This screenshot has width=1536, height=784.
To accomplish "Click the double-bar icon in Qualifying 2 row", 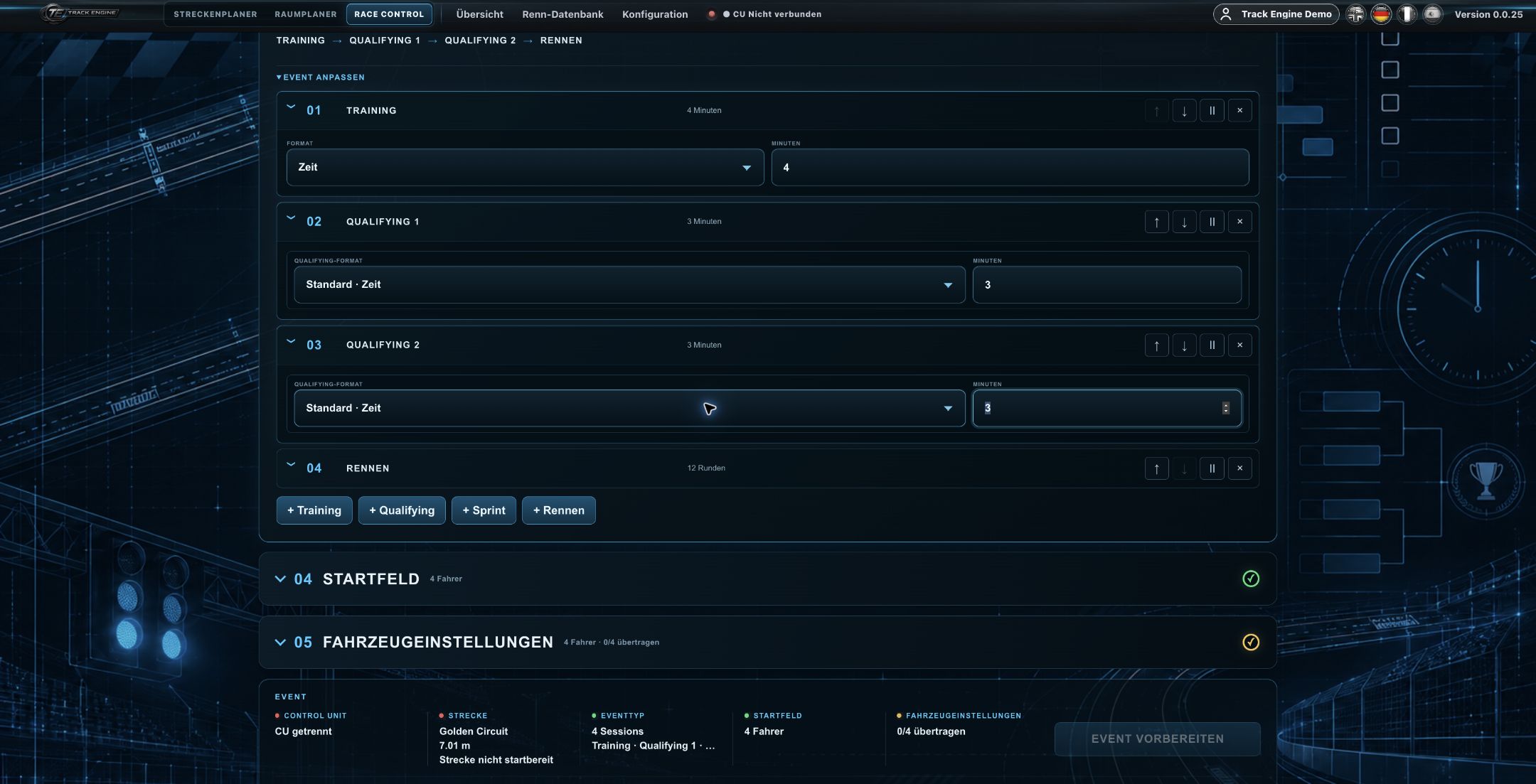I will (x=1212, y=345).
